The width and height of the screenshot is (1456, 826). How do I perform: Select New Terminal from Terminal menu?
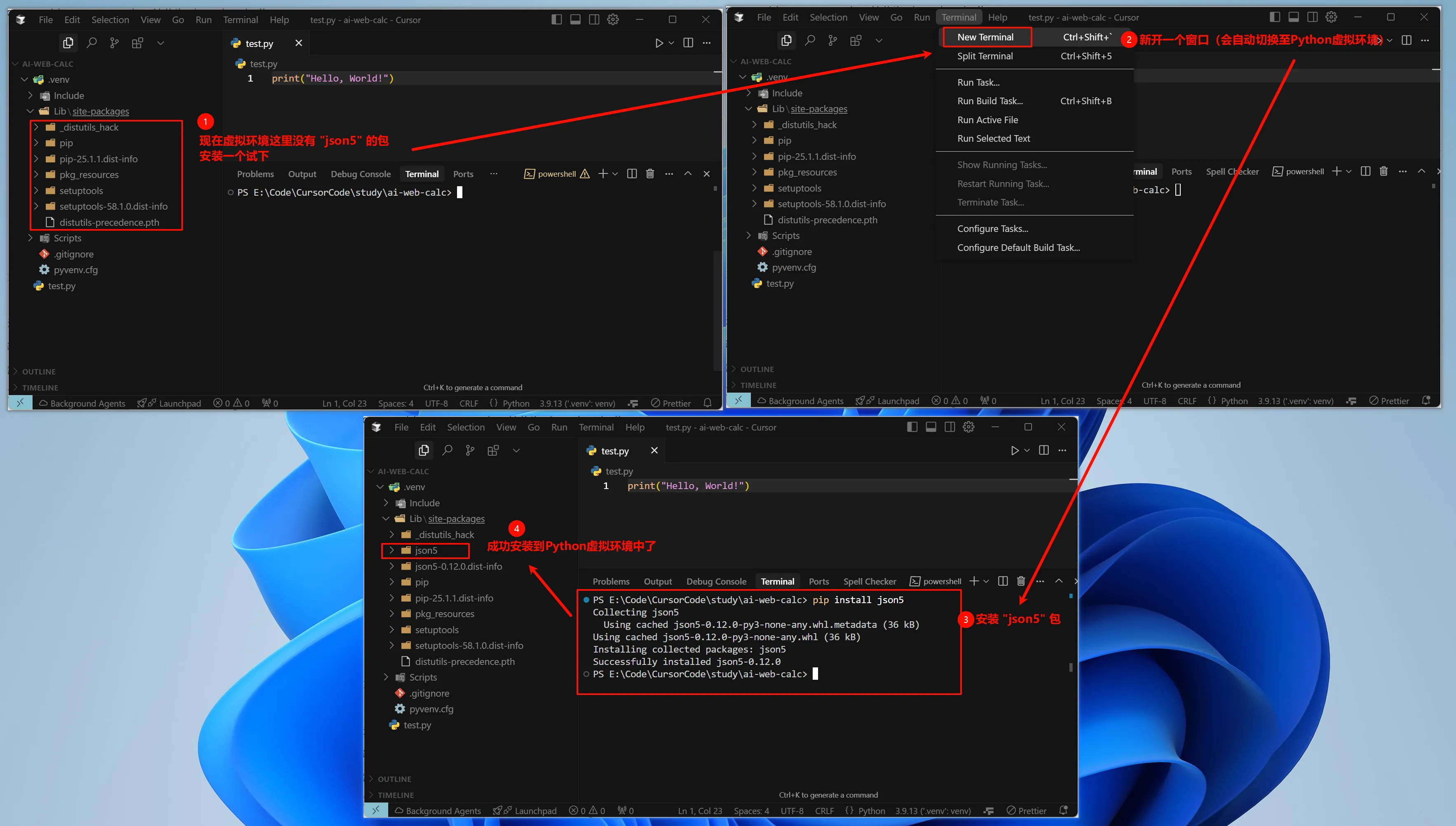click(985, 37)
